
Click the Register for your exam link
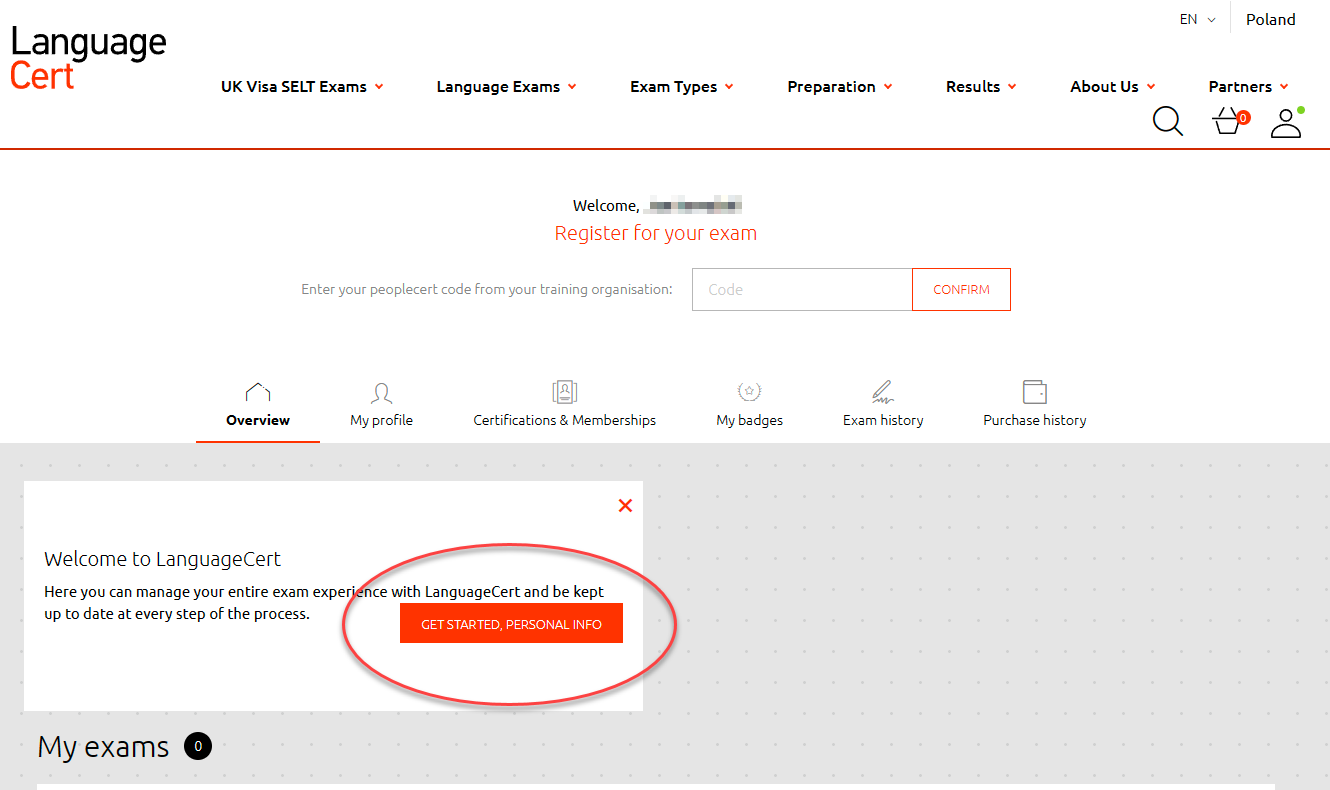[656, 233]
